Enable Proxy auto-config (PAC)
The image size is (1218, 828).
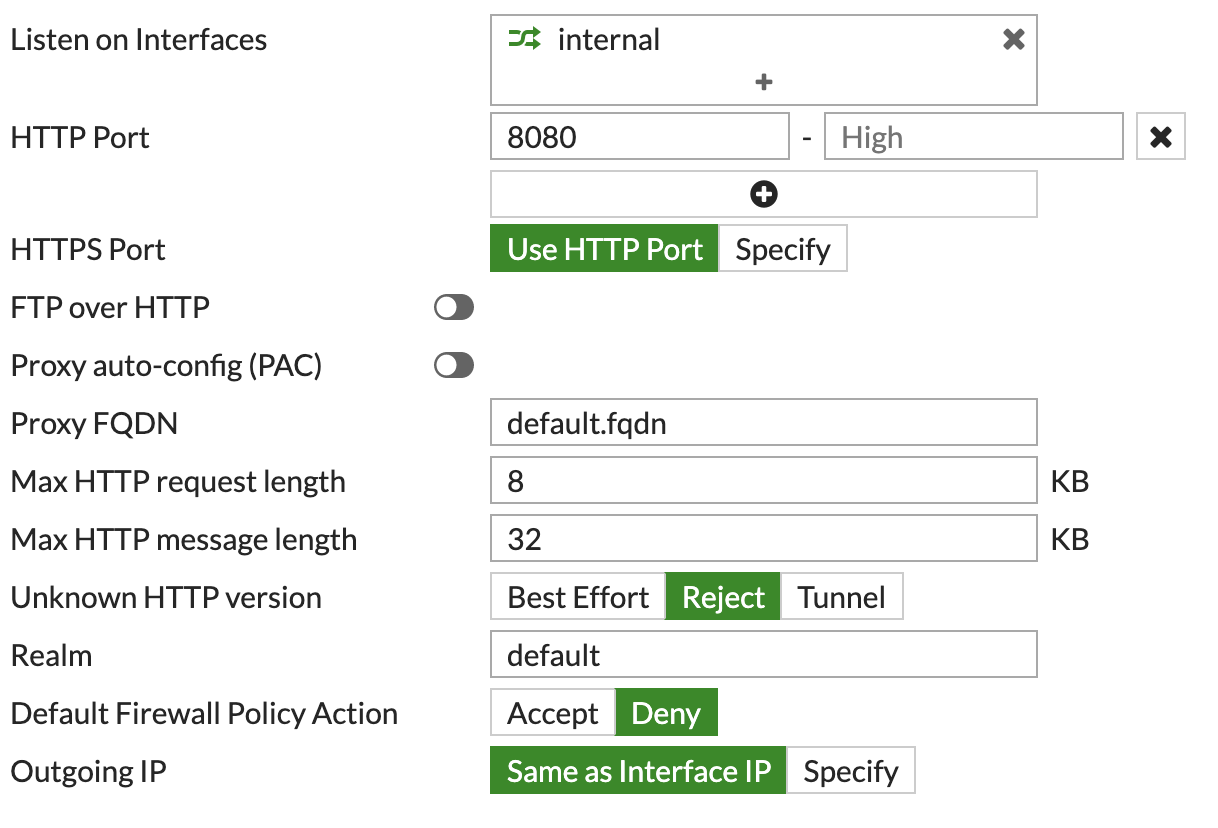(x=452, y=365)
